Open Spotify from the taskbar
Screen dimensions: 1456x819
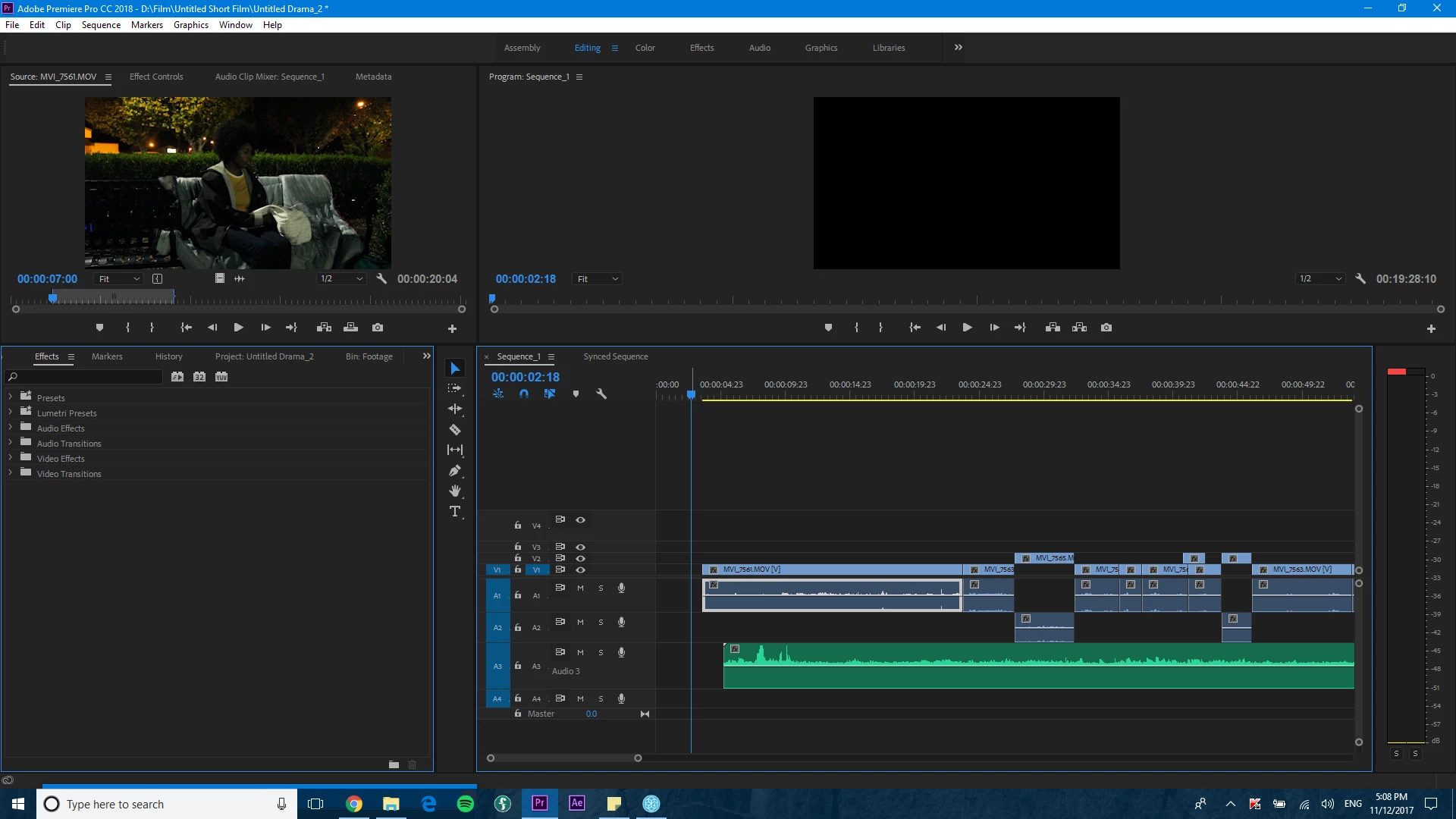(x=466, y=804)
